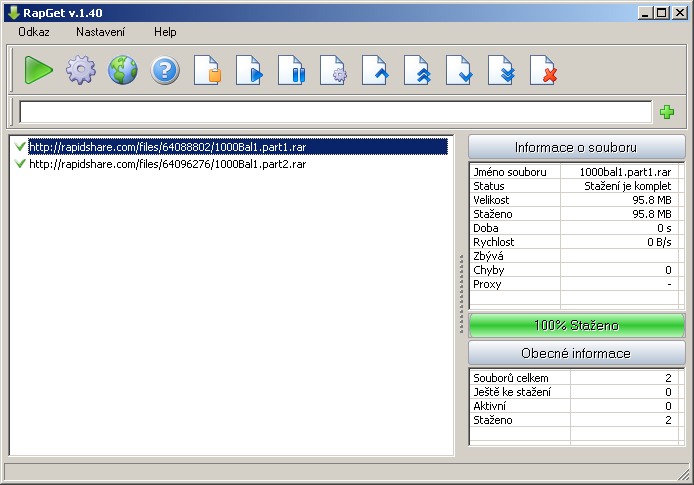Click the Chyby row label
Image resolution: width=694 pixels, height=485 pixels.
[x=489, y=270]
